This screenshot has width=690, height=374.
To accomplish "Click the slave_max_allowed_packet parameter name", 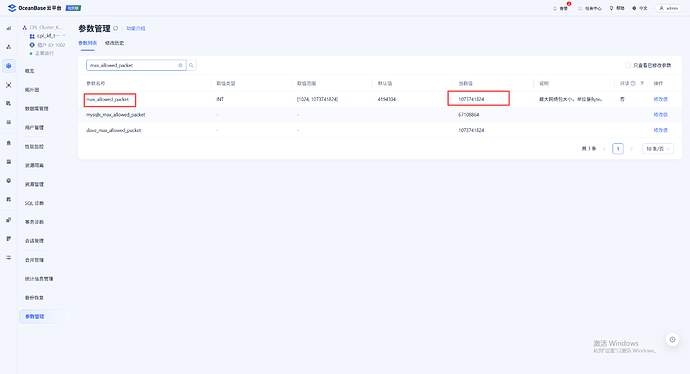I will pos(114,130).
